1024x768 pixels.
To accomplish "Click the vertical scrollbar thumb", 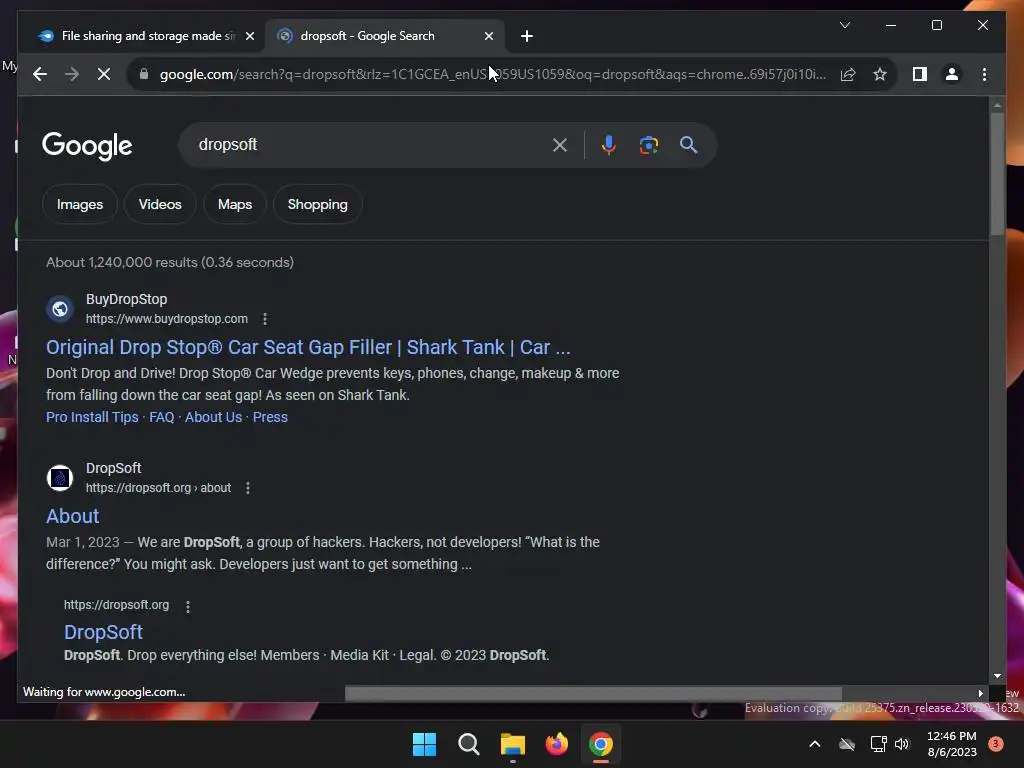I will [997, 174].
